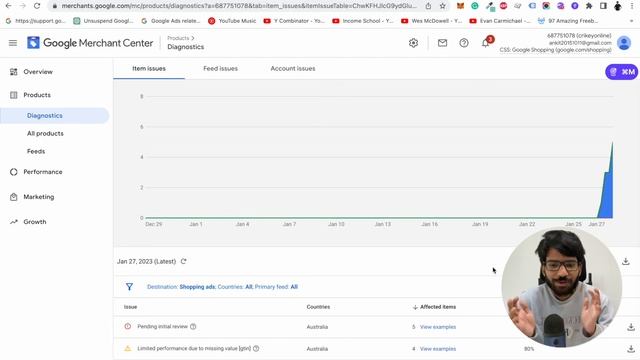
Task: Bookmark this page with the star icon
Action: coord(442,6)
